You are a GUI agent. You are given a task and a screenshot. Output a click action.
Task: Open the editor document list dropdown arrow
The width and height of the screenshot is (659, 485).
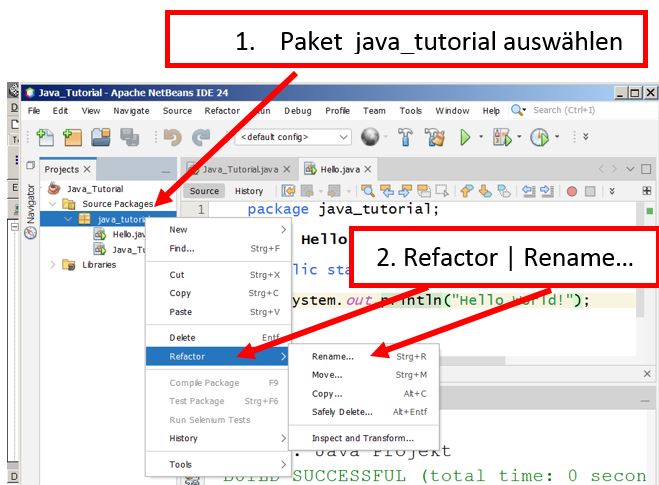(x=630, y=169)
